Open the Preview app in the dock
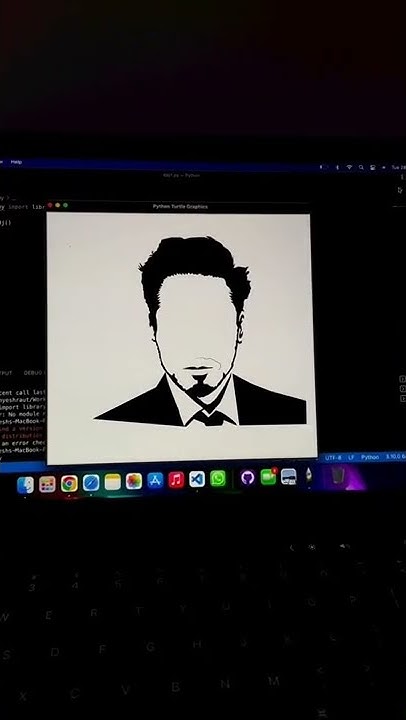The height and width of the screenshot is (720, 406). [288, 476]
